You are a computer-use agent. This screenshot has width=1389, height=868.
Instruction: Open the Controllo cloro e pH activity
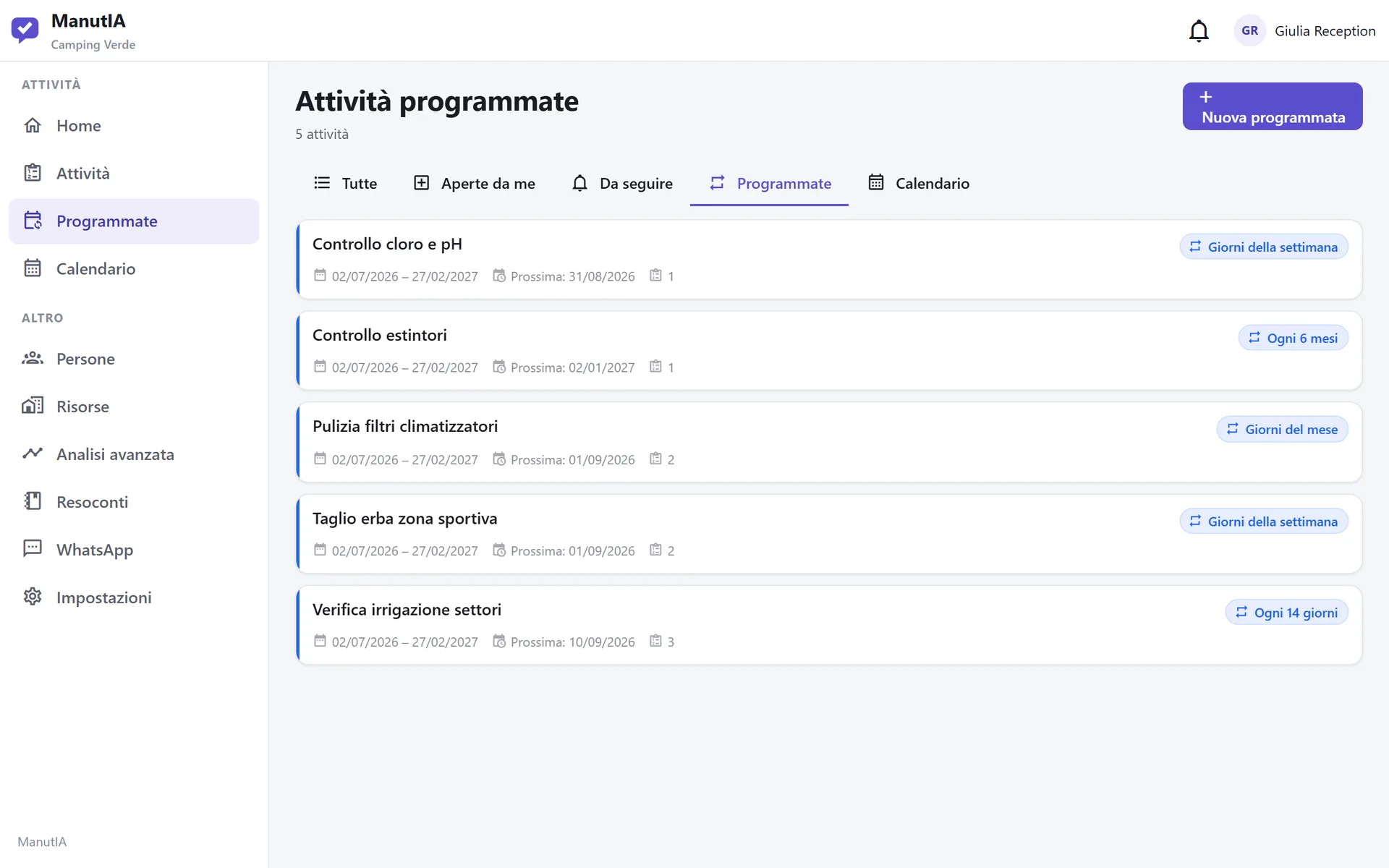point(829,260)
